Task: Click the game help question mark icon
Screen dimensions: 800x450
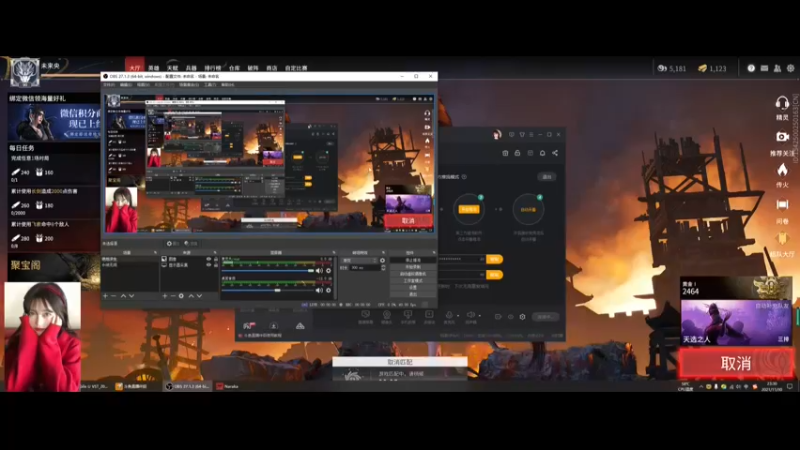Action: tap(751, 68)
